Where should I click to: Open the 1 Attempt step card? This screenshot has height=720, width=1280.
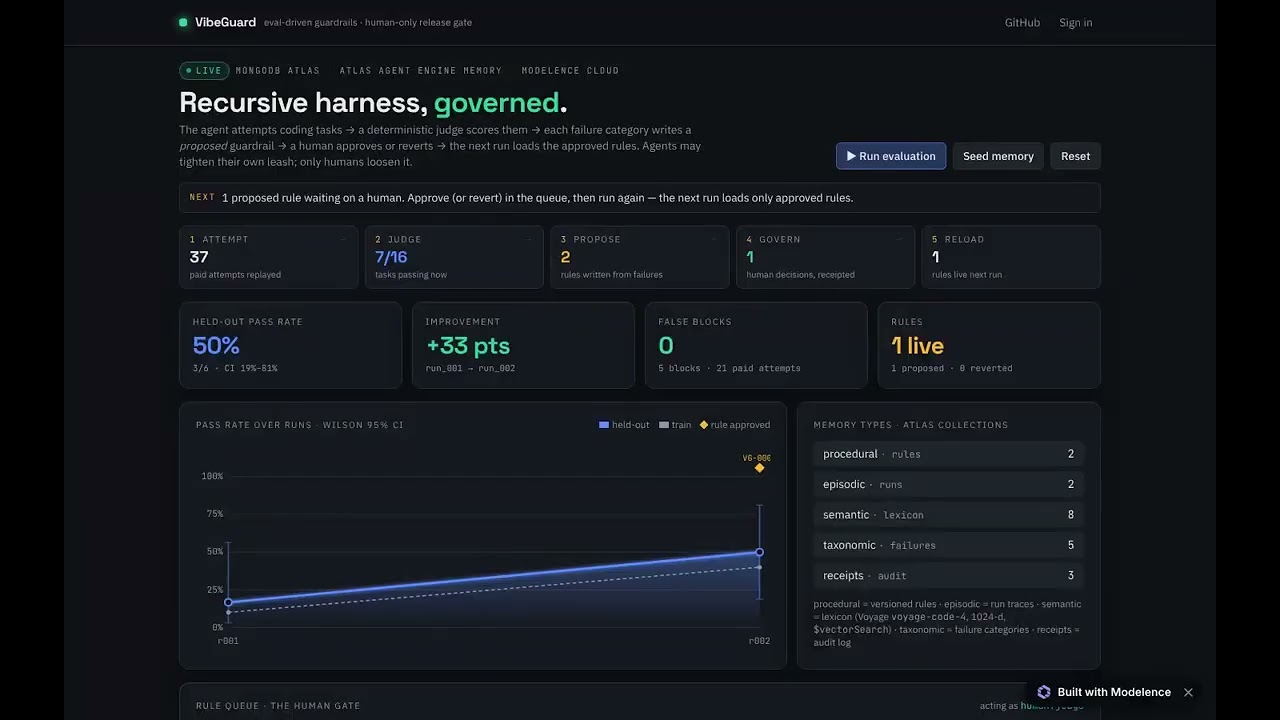coord(268,257)
